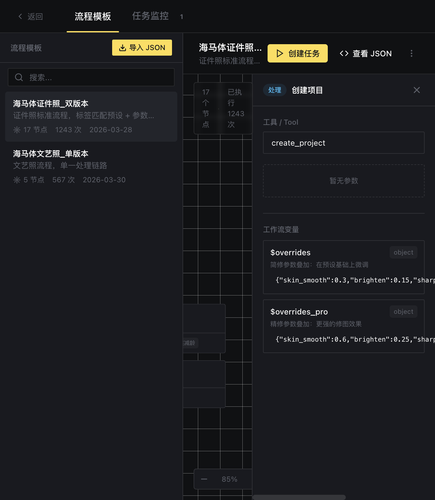Screen dimensions: 435x500
Task: Go back using the 返回 button
Action: pos(30,16)
